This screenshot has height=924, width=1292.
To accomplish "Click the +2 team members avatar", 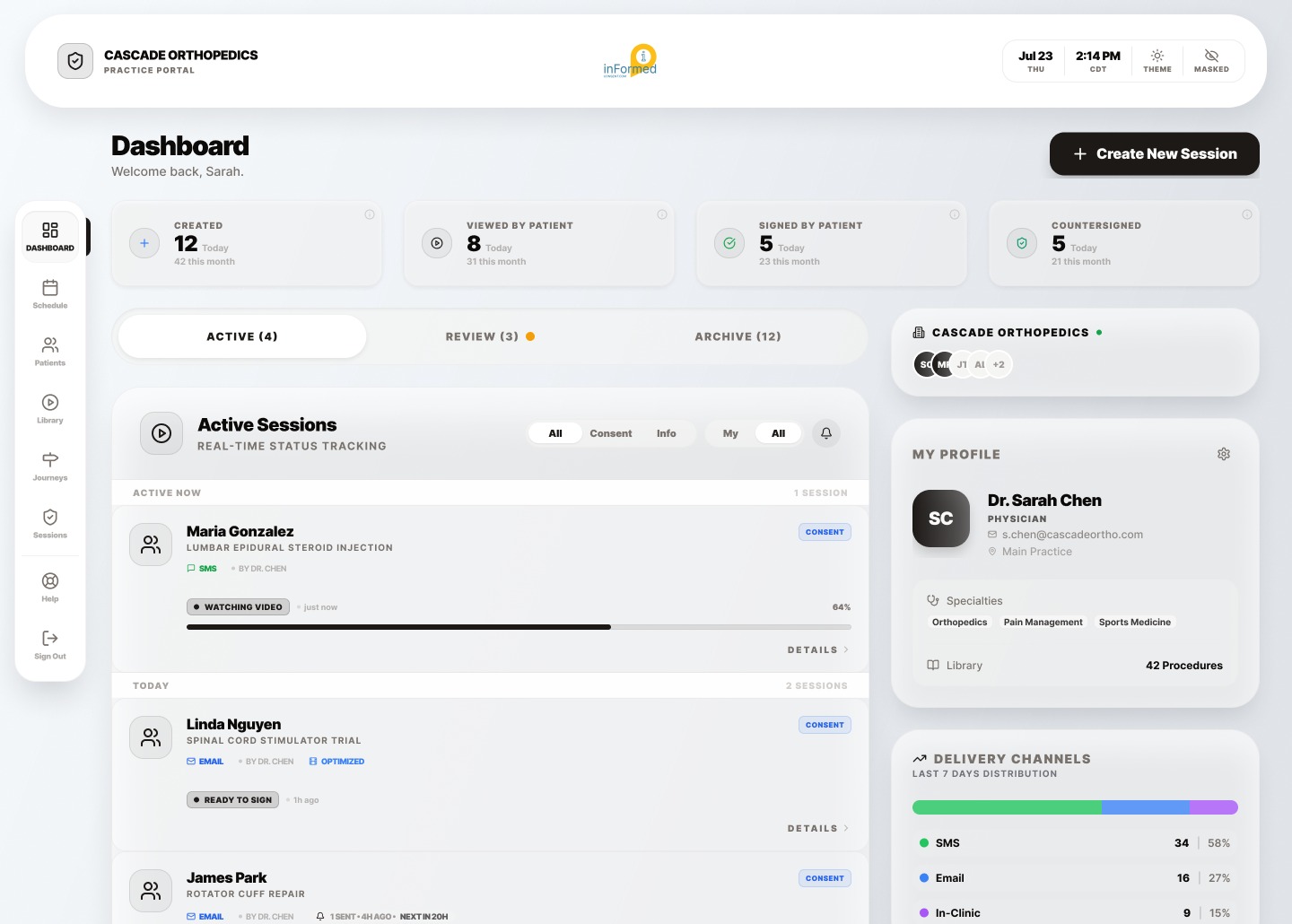I will coord(999,364).
